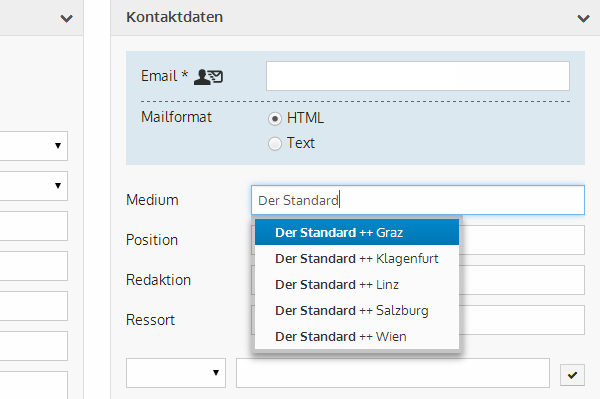Open the second dropdown in the left panel
600x399 pixels.
pos(34,186)
